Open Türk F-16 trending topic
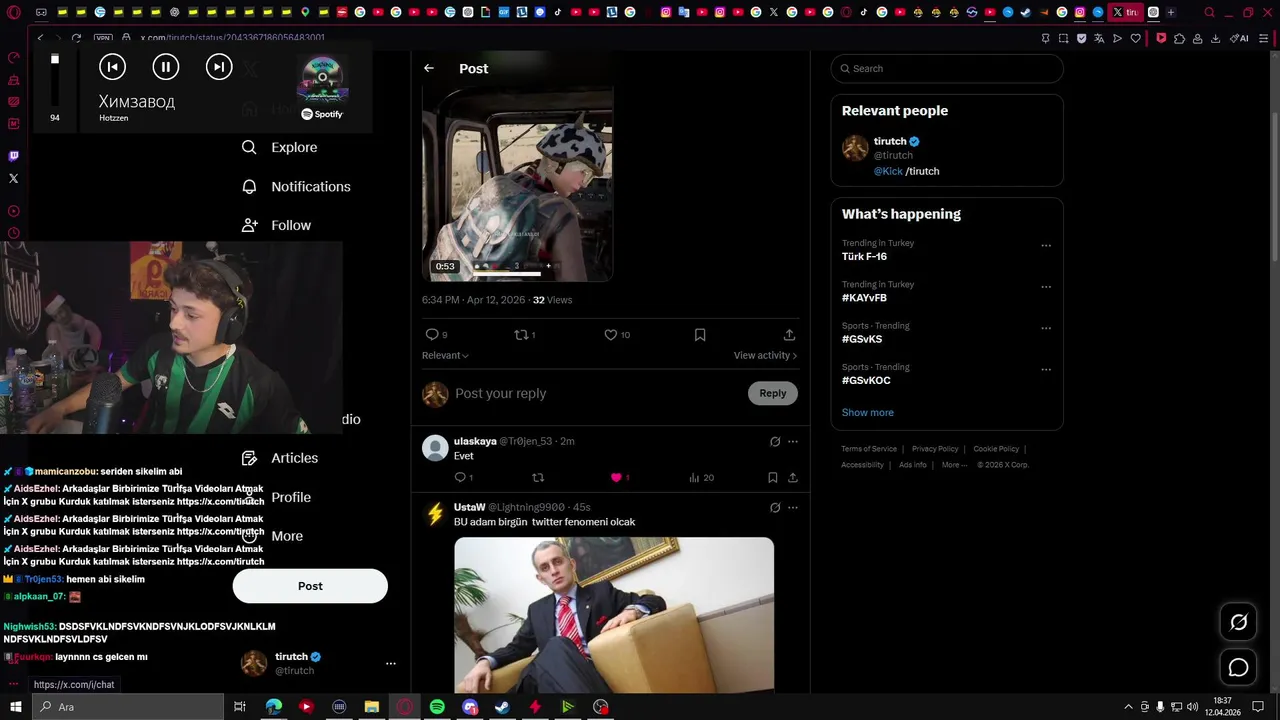This screenshot has height=720, width=1280. [x=864, y=257]
